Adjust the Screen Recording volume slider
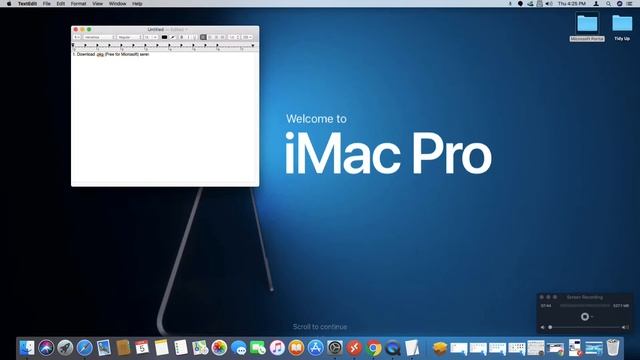The height and width of the screenshot is (360, 640). point(585,327)
